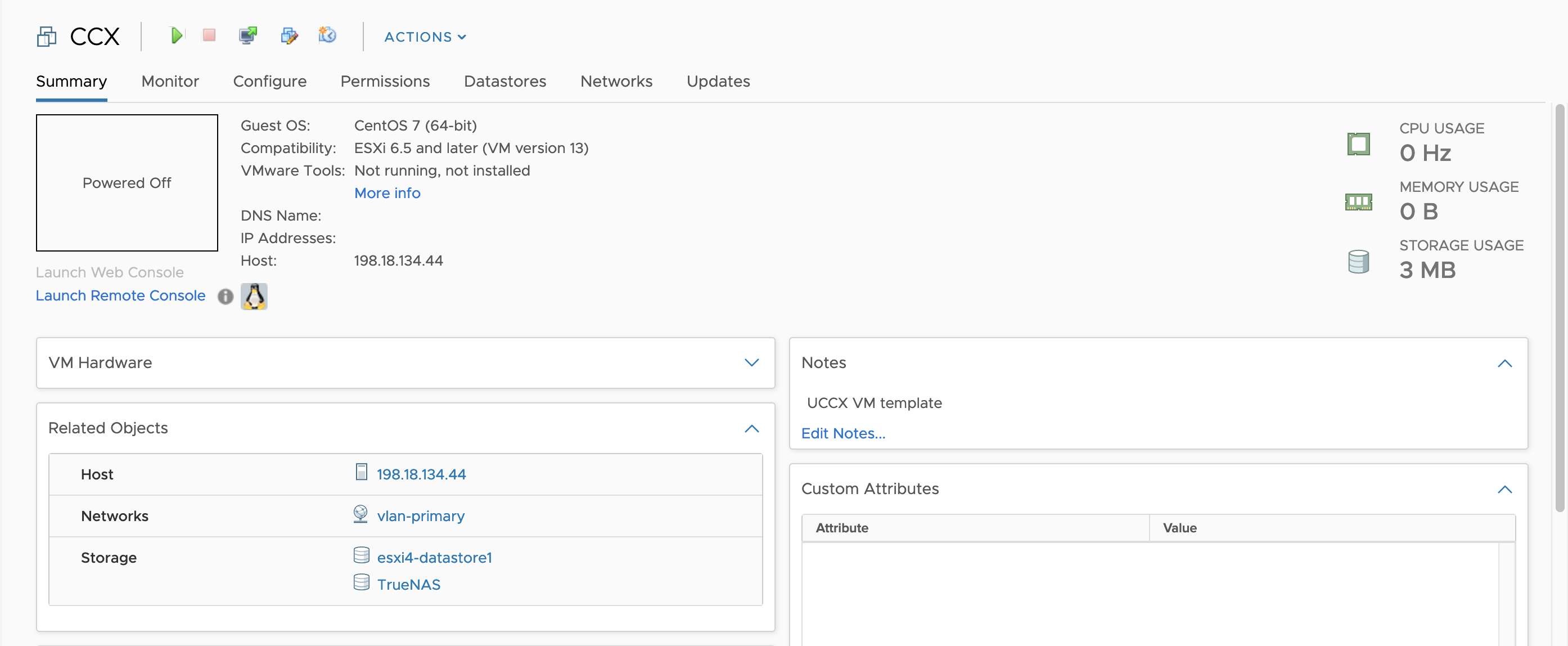Viewport: 1568px width, 646px height.
Task: Expand the VM Hardware panel
Action: pos(751,363)
